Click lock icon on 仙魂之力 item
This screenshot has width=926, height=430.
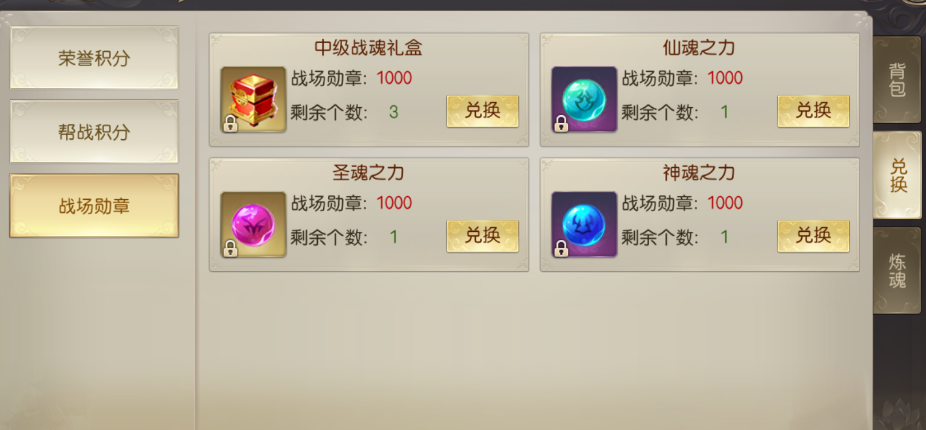point(561,123)
